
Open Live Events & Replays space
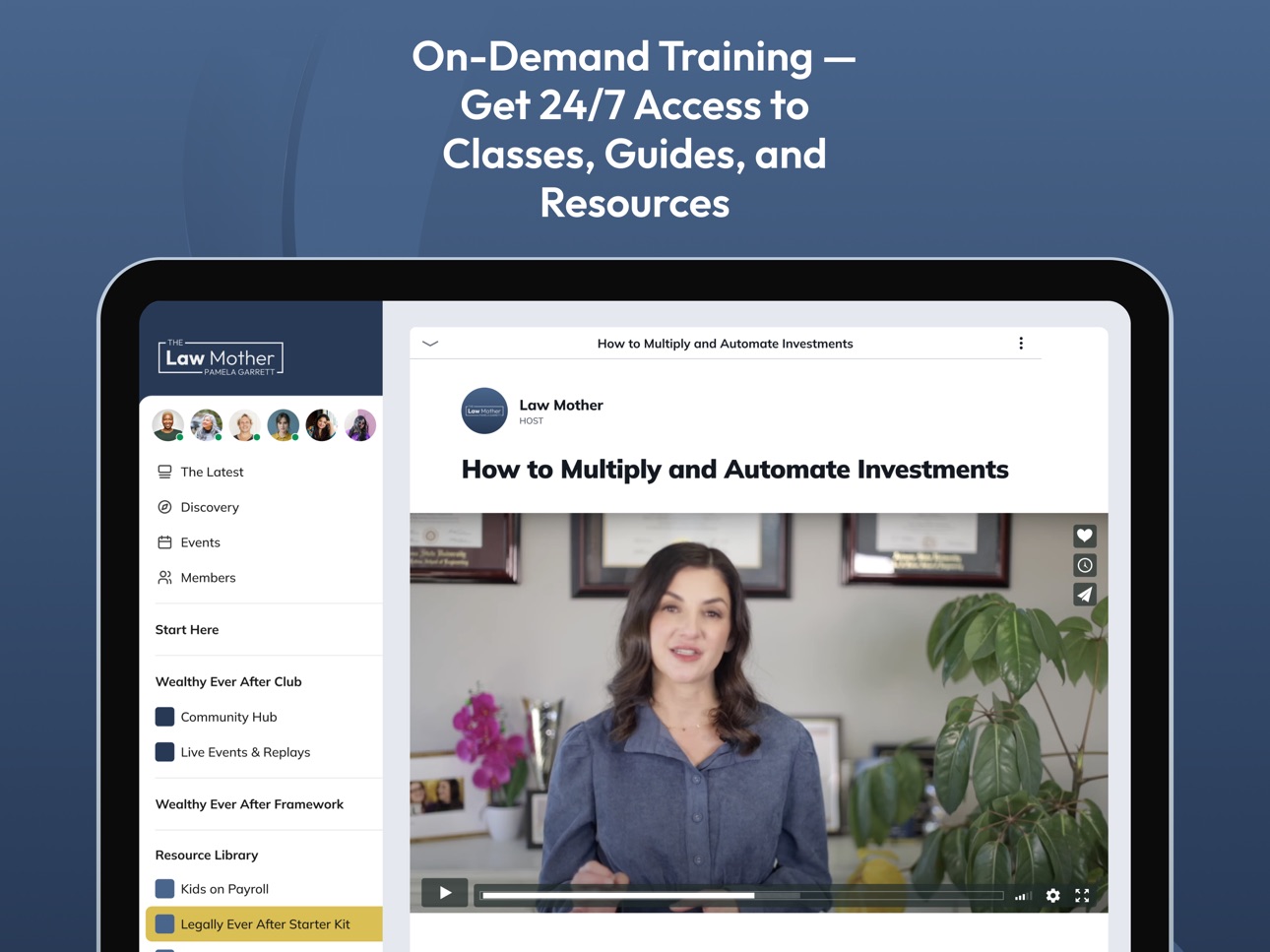pyautogui.click(x=245, y=752)
